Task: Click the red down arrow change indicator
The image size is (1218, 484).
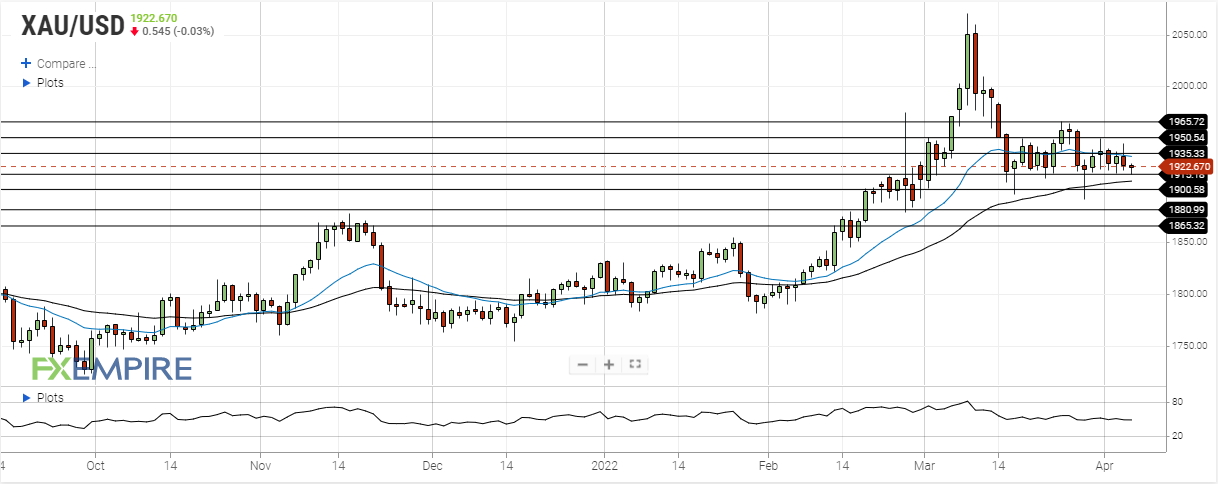Action: pos(134,31)
